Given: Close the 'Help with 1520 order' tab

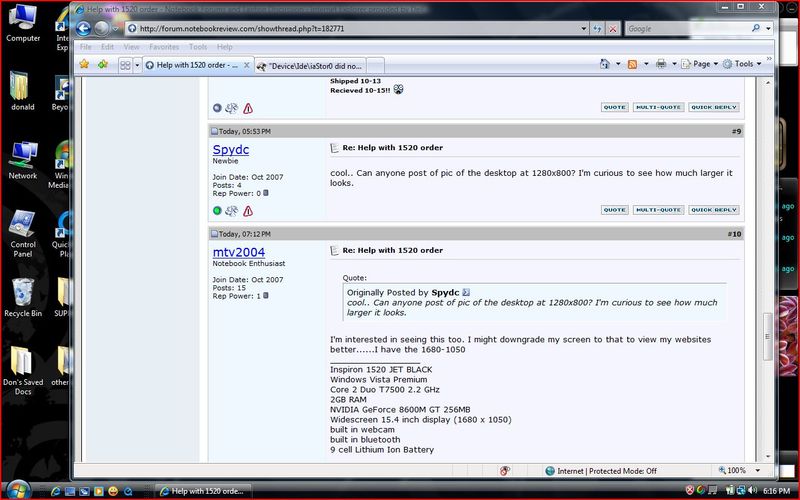Looking at the screenshot, I should [x=246, y=65].
